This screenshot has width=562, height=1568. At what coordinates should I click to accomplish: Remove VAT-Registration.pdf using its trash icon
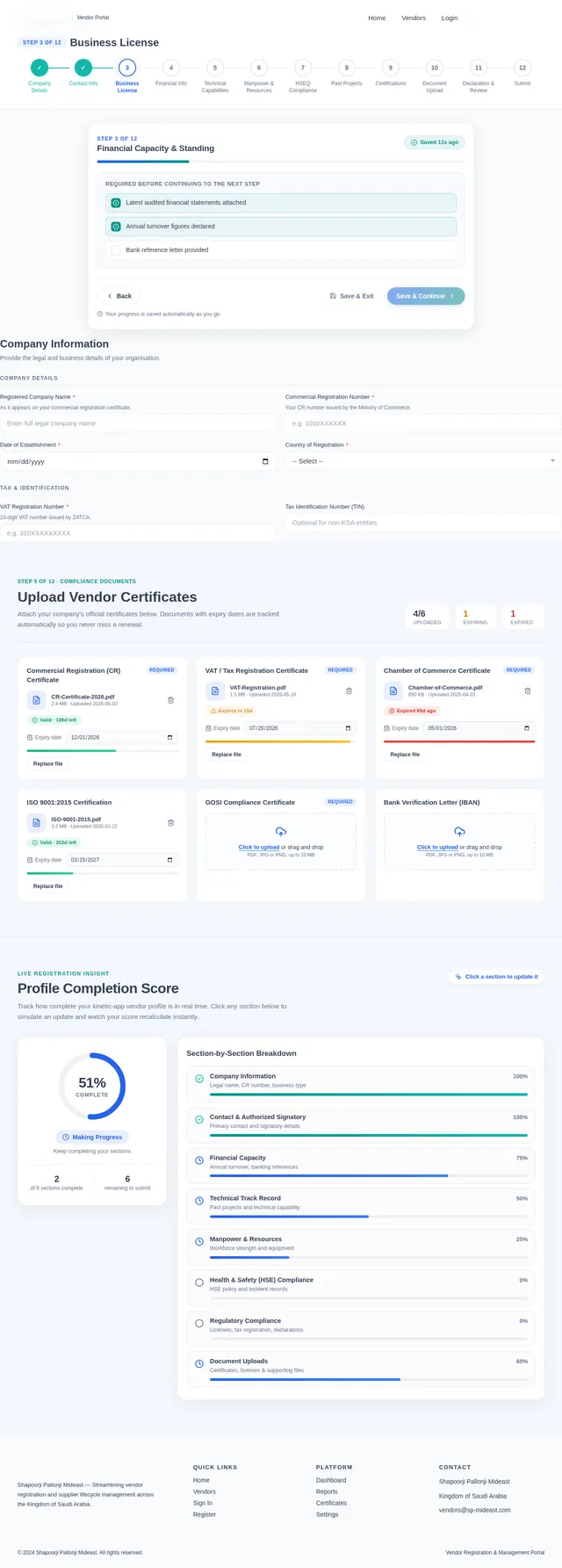[x=349, y=691]
